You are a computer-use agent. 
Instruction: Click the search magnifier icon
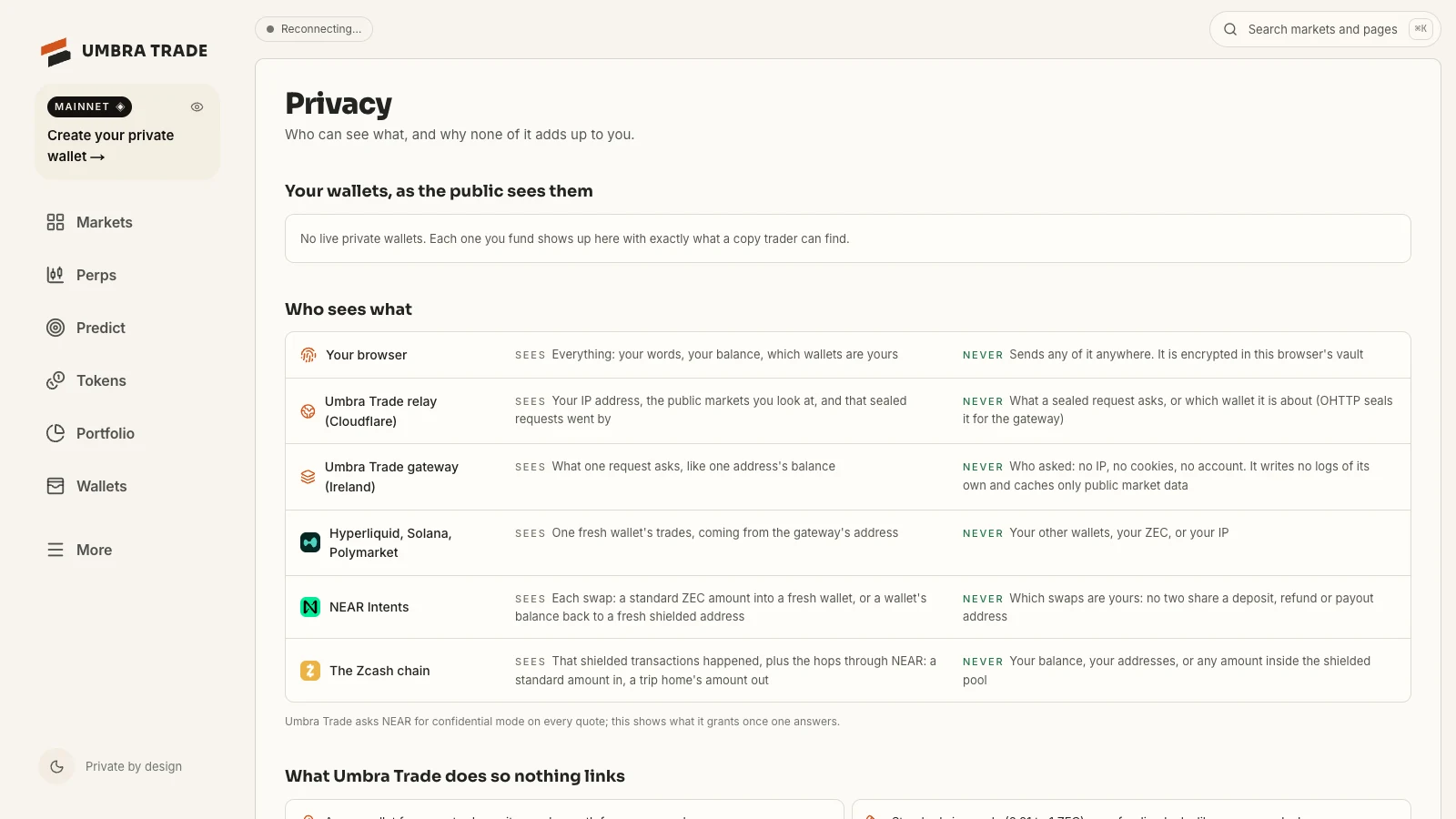point(1230,29)
